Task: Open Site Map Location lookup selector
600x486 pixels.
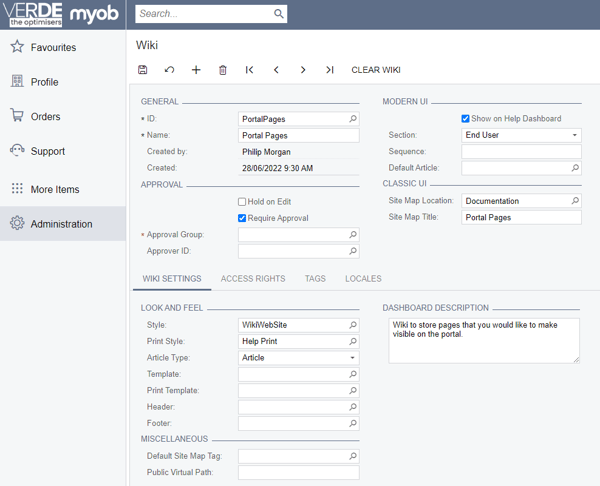Action: 575,201
